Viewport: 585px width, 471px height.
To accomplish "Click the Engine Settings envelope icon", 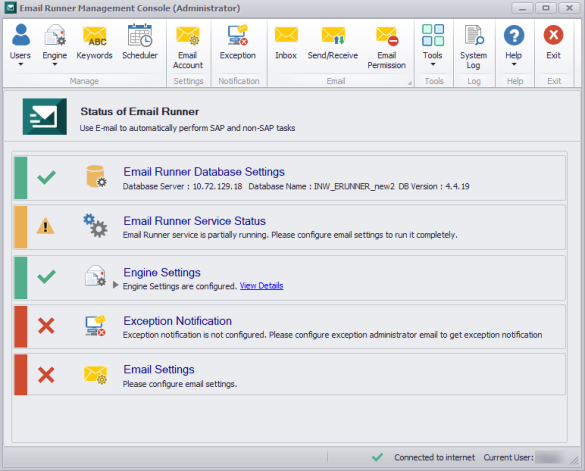I will click(x=95, y=275).
